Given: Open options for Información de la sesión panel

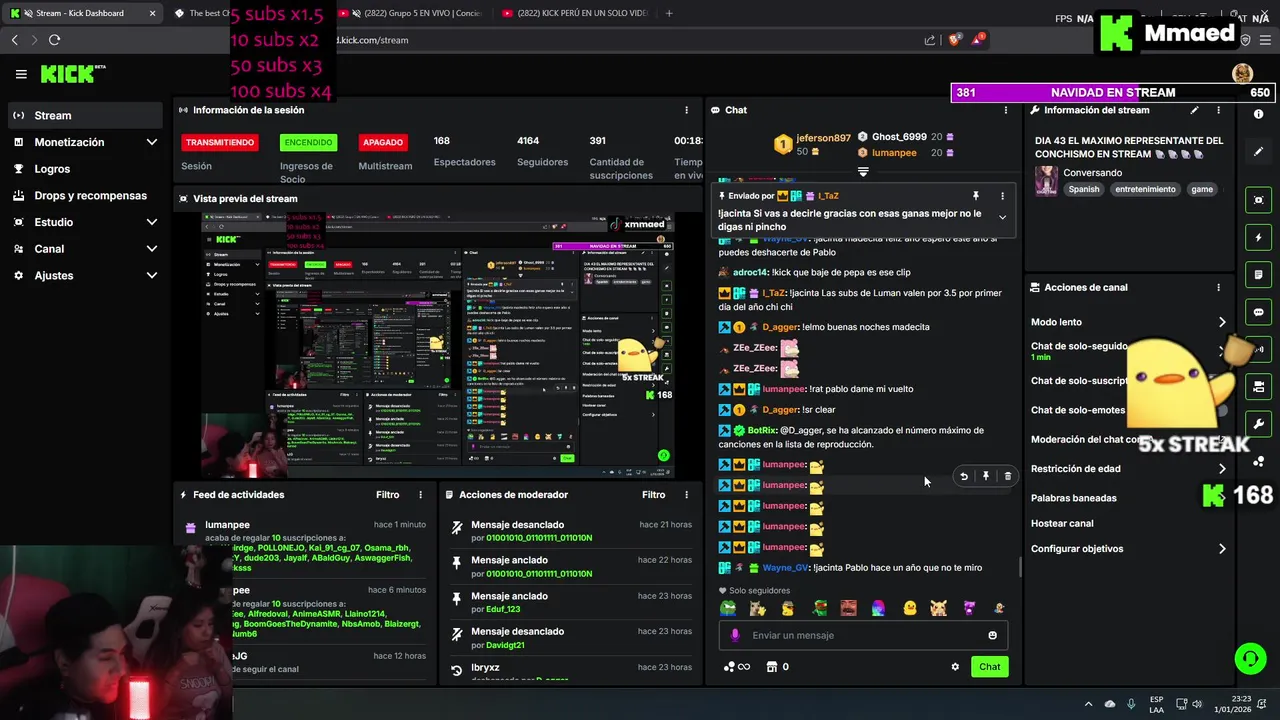Looking at the screenshot, I should coord(686,110).
